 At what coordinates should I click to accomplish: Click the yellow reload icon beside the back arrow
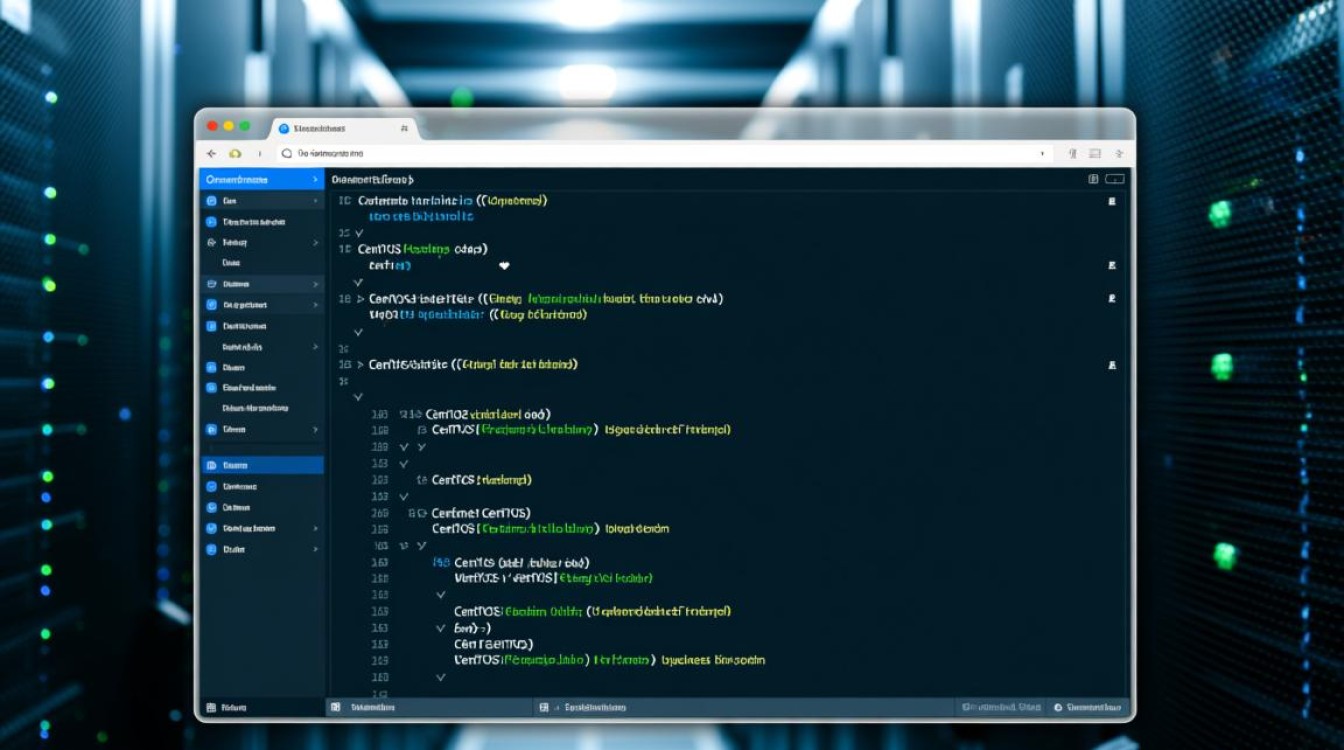tap(236, 154)
